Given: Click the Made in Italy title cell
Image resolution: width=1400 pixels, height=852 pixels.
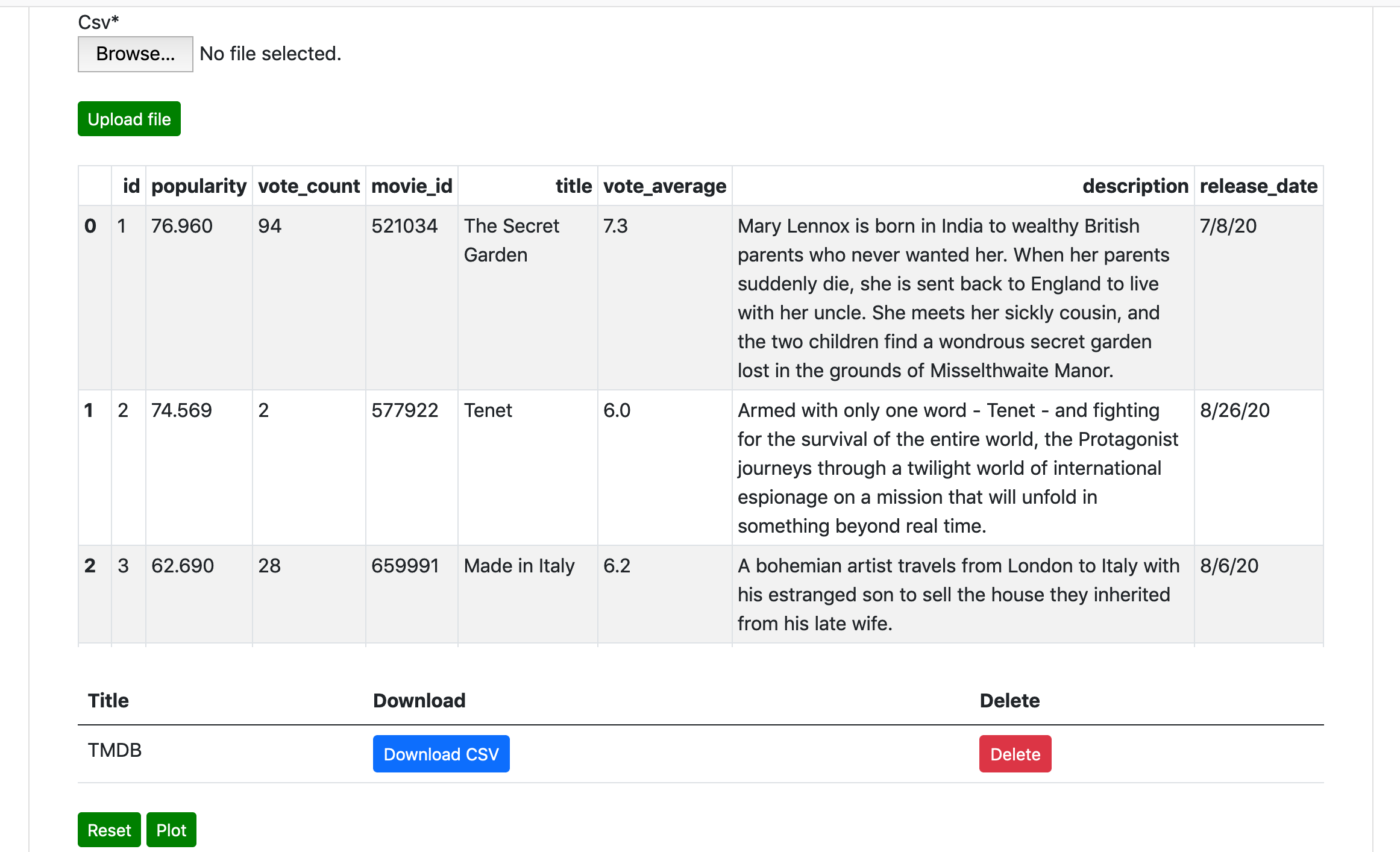Looking at the screenshot, I should (x=519, y=566).
